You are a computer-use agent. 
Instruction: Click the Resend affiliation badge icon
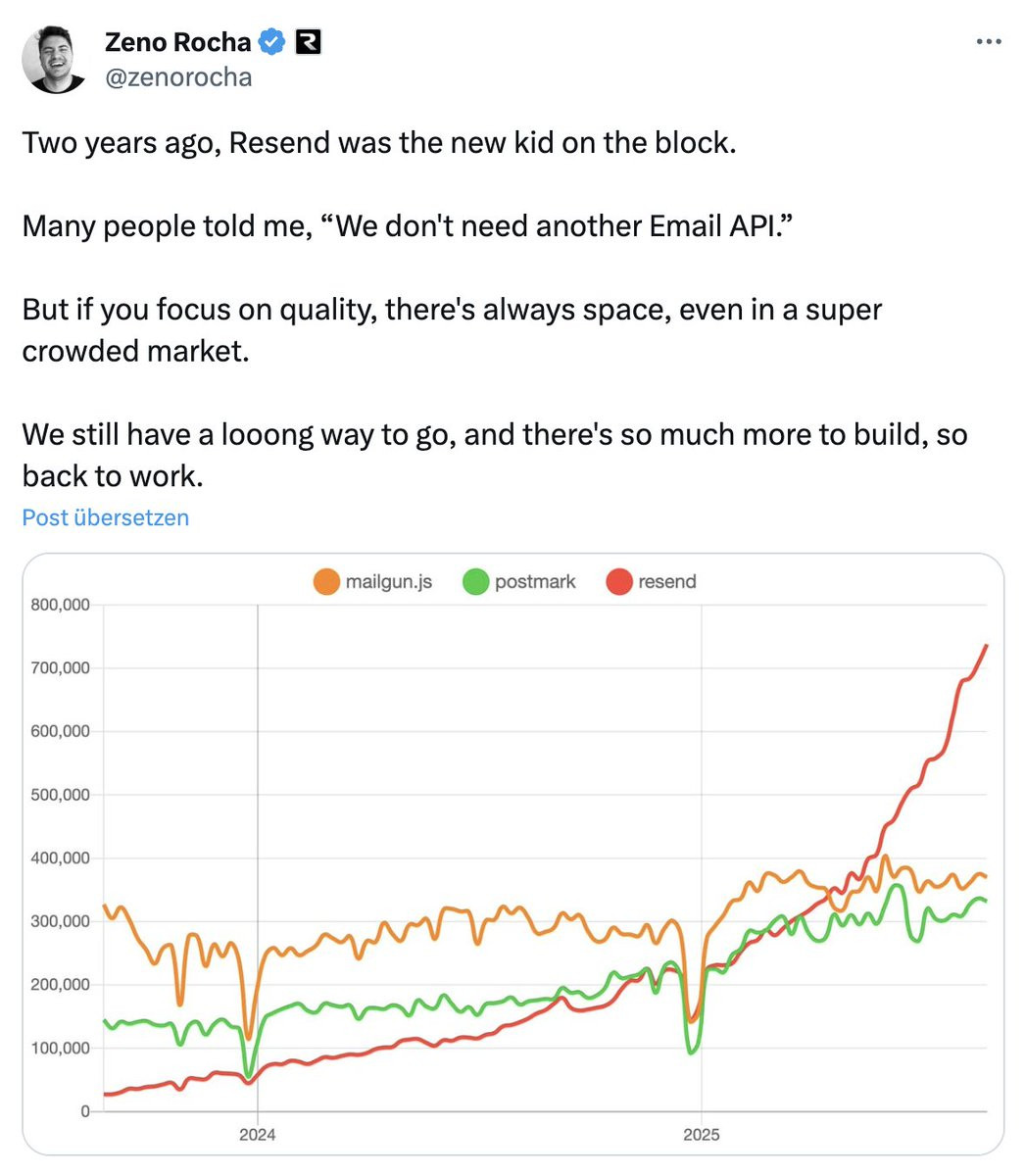click(308, 42)
